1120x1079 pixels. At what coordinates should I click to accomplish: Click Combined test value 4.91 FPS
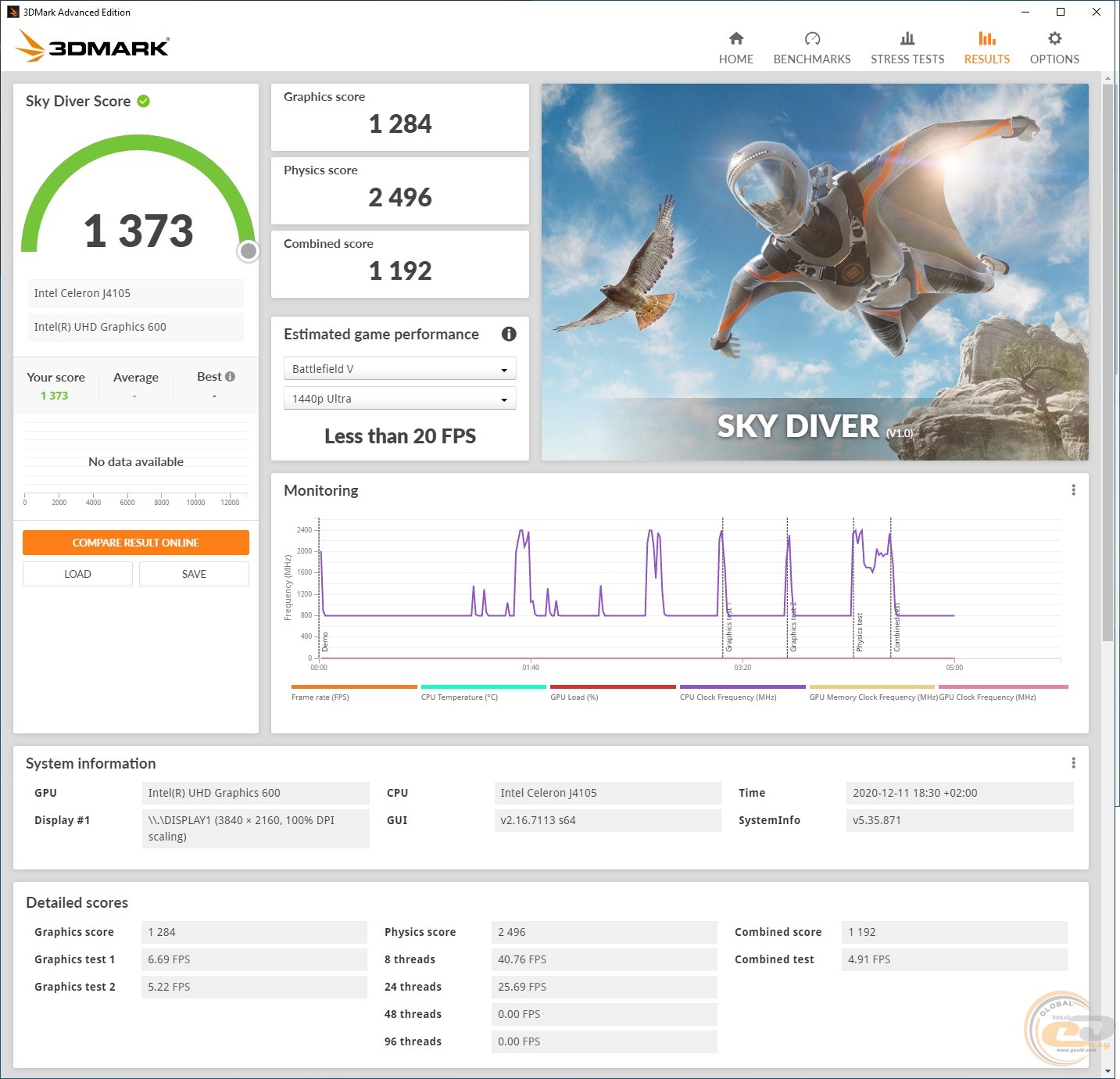pyautogui.click(x=954, y=959)
